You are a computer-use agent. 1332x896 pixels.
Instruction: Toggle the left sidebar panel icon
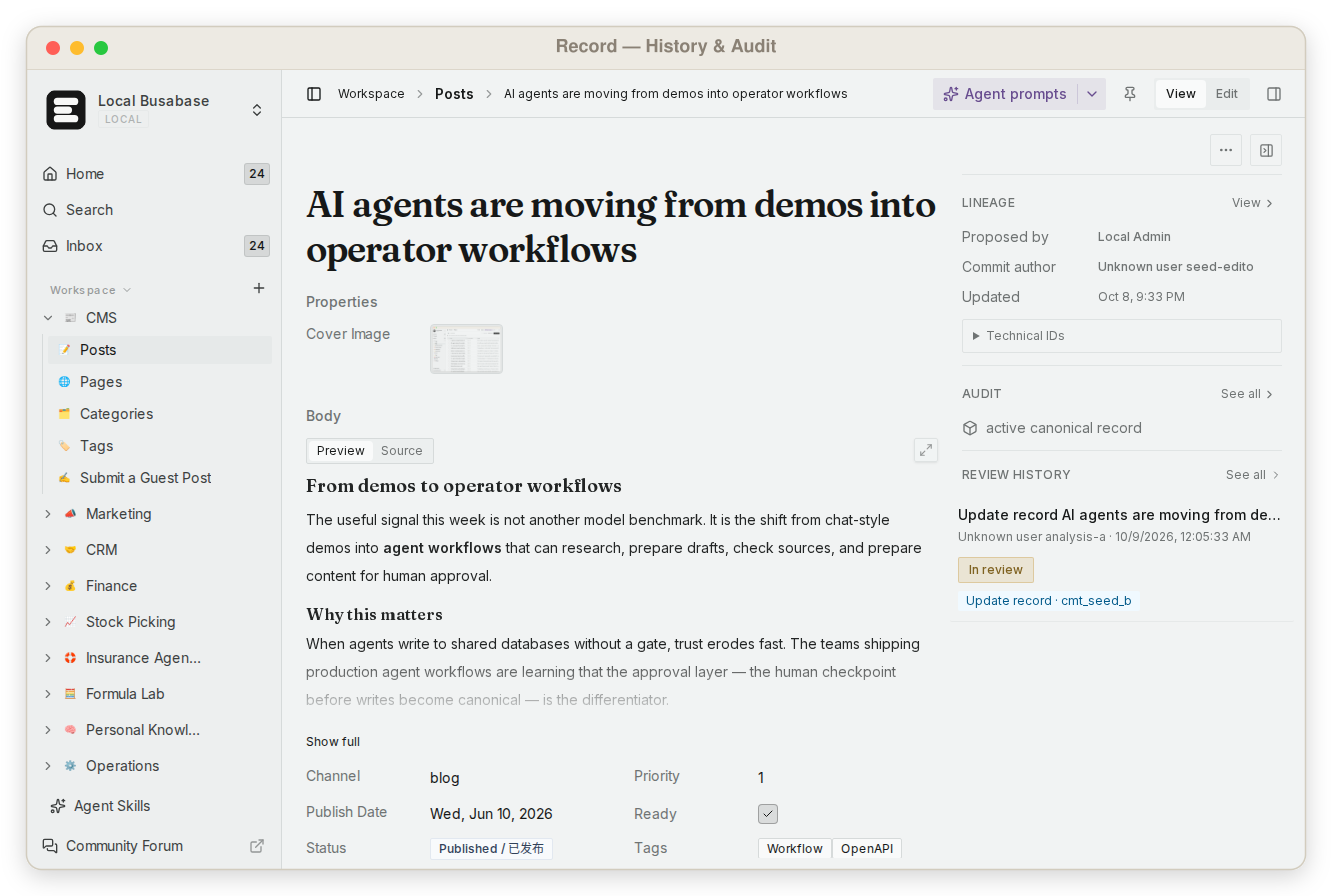(x=314, y=94)
